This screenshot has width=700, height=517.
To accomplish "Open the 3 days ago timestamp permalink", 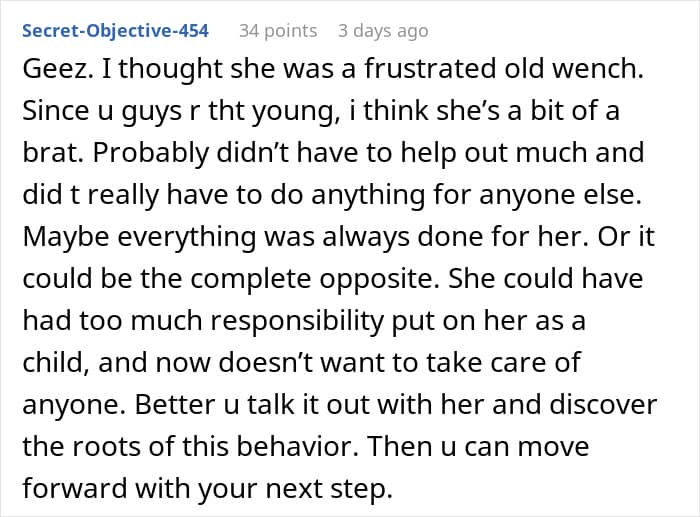I will point(383,31).
